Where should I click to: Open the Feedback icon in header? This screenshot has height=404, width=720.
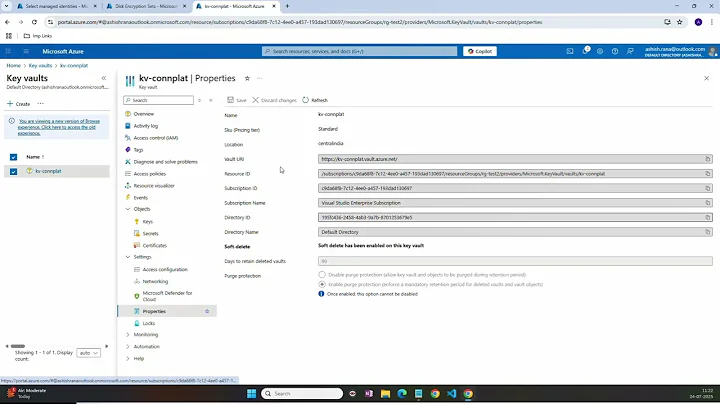pos(630,51)
